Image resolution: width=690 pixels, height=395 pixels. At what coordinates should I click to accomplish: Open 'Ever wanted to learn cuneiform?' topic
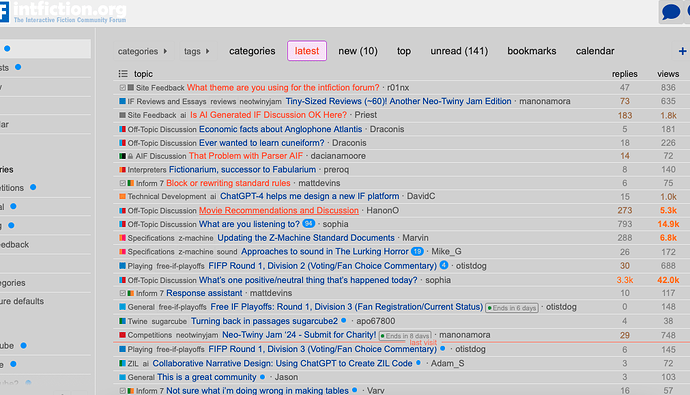point(261,143)
